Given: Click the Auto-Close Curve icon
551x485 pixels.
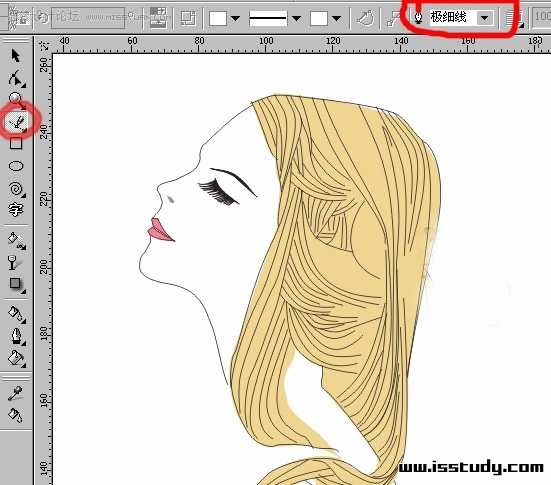Looking at the screenshot, I should pyautogui.click(x=365, y=18).
